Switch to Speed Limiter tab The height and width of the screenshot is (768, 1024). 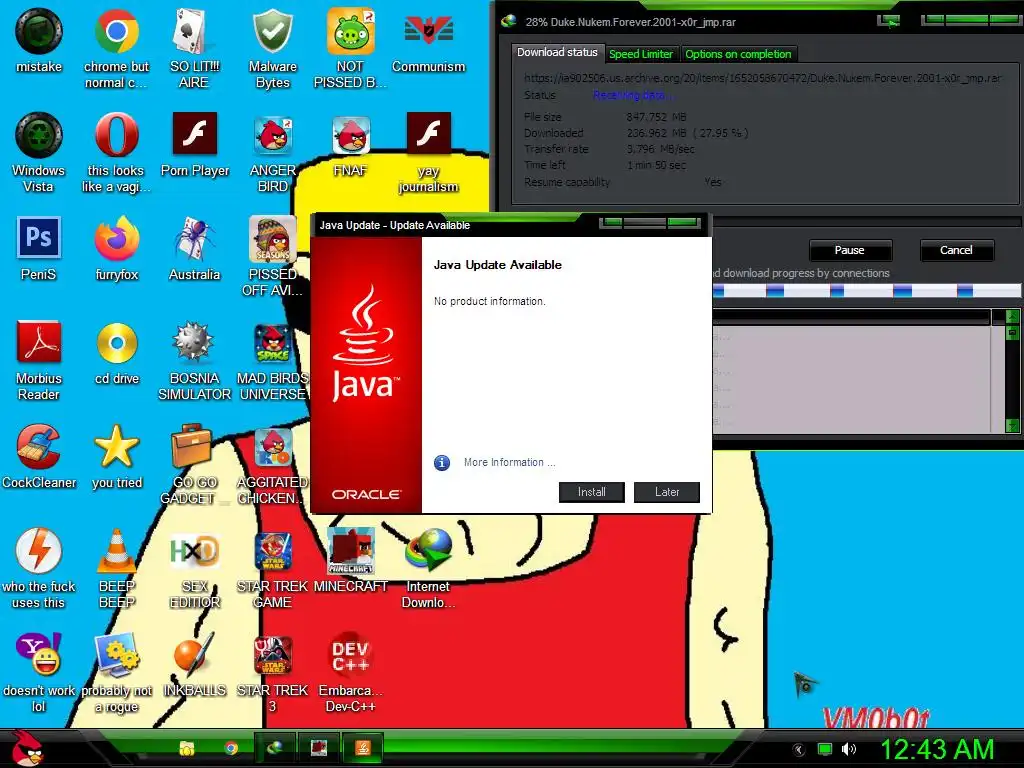pyautogui.click(x=641, y=54)
